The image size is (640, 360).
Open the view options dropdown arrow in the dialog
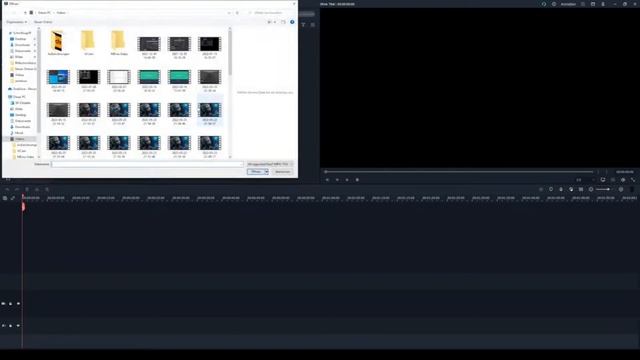pos(275,22)
